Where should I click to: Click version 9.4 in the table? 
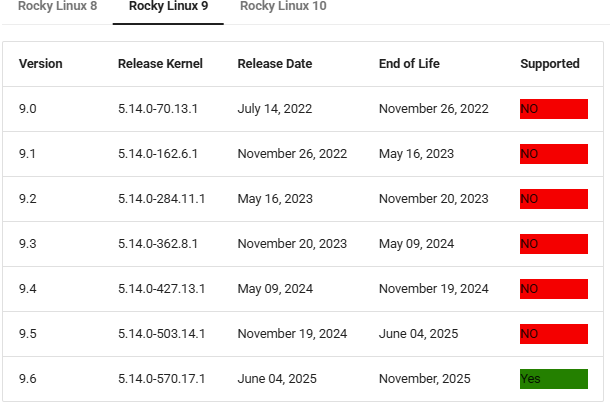(27, 289)
